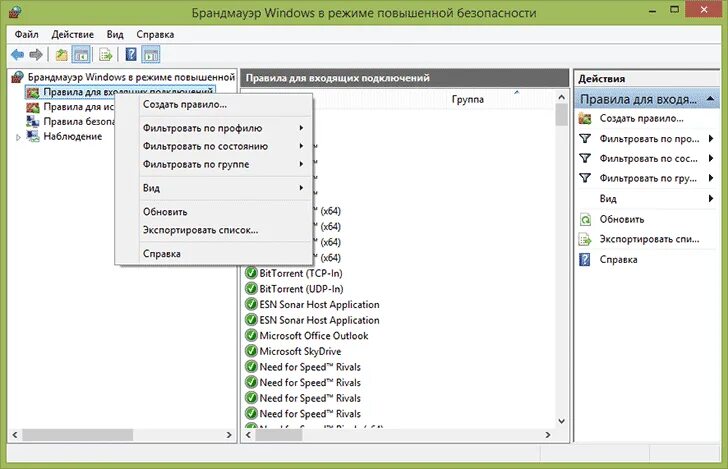
Task: Open the Фильтровать по профилю submenu arrow
Action: point(301,128)
